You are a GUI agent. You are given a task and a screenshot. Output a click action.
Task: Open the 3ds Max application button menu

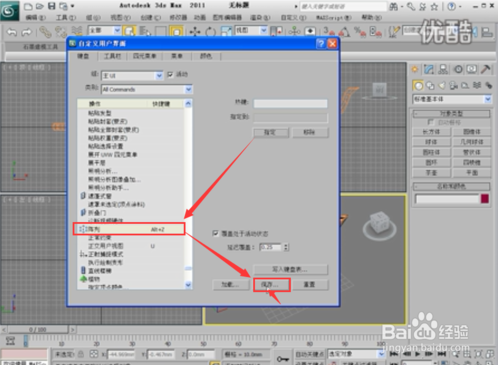pos(9,11)
